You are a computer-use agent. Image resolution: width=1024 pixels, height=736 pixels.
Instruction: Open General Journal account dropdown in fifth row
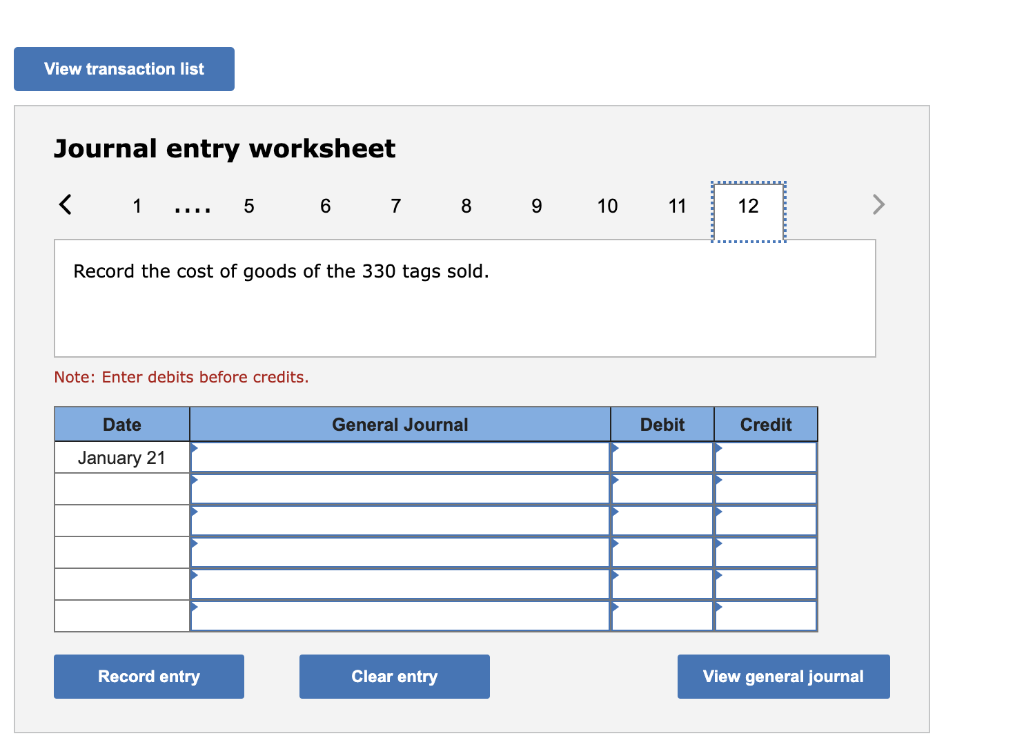(x=400, y=584)
